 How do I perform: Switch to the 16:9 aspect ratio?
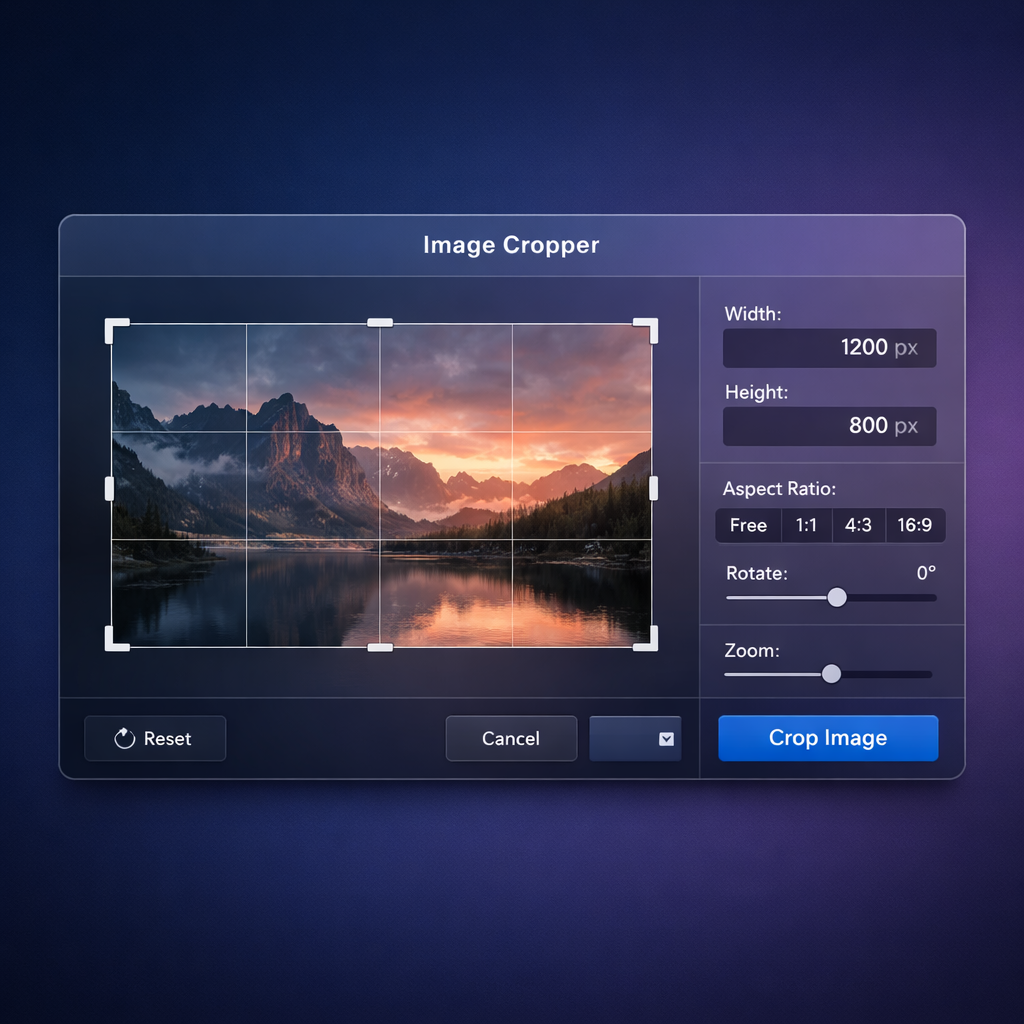coord(915,525)
